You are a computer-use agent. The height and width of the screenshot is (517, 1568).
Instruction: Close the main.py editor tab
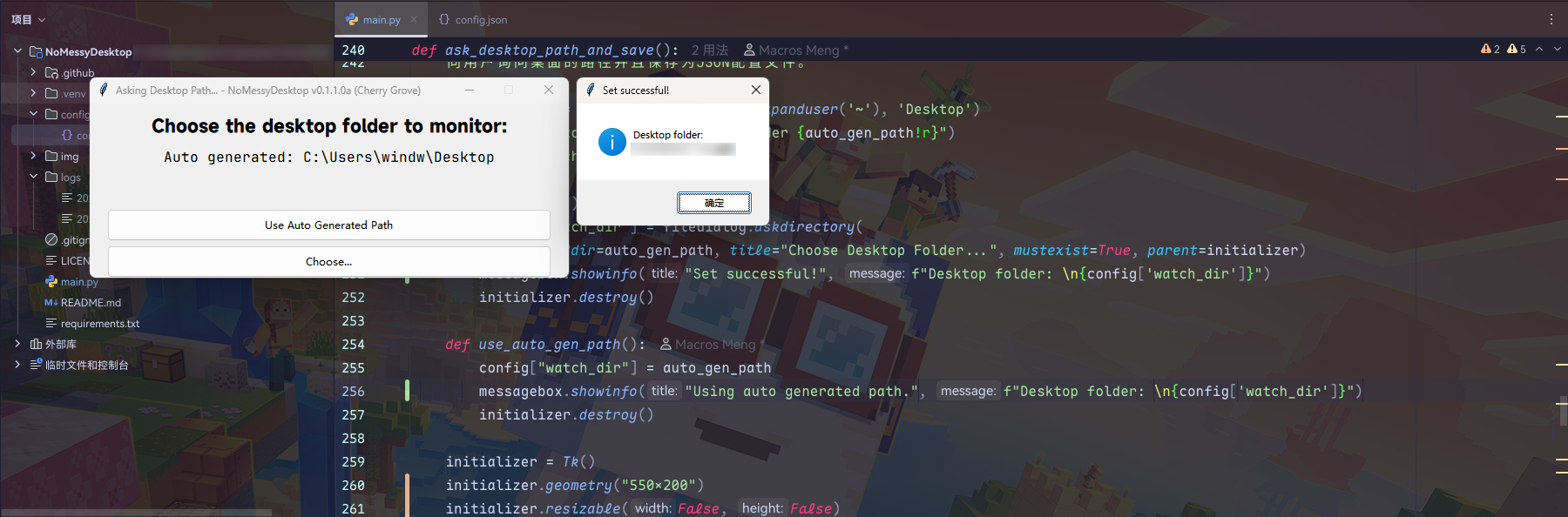pyautogui.click(x=414, y=19)
